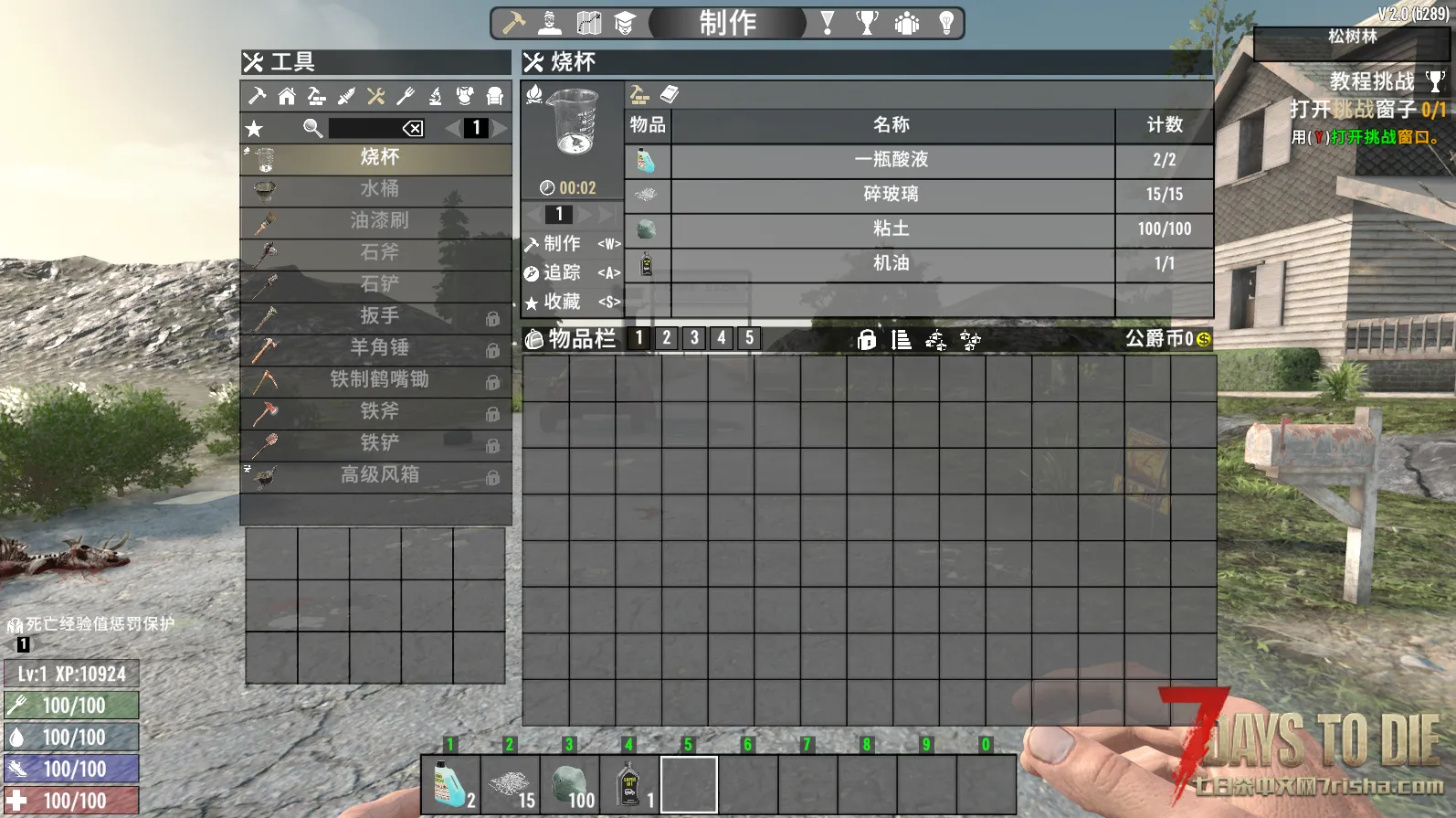Click the 机油 ingredient row

coord(920,264)
